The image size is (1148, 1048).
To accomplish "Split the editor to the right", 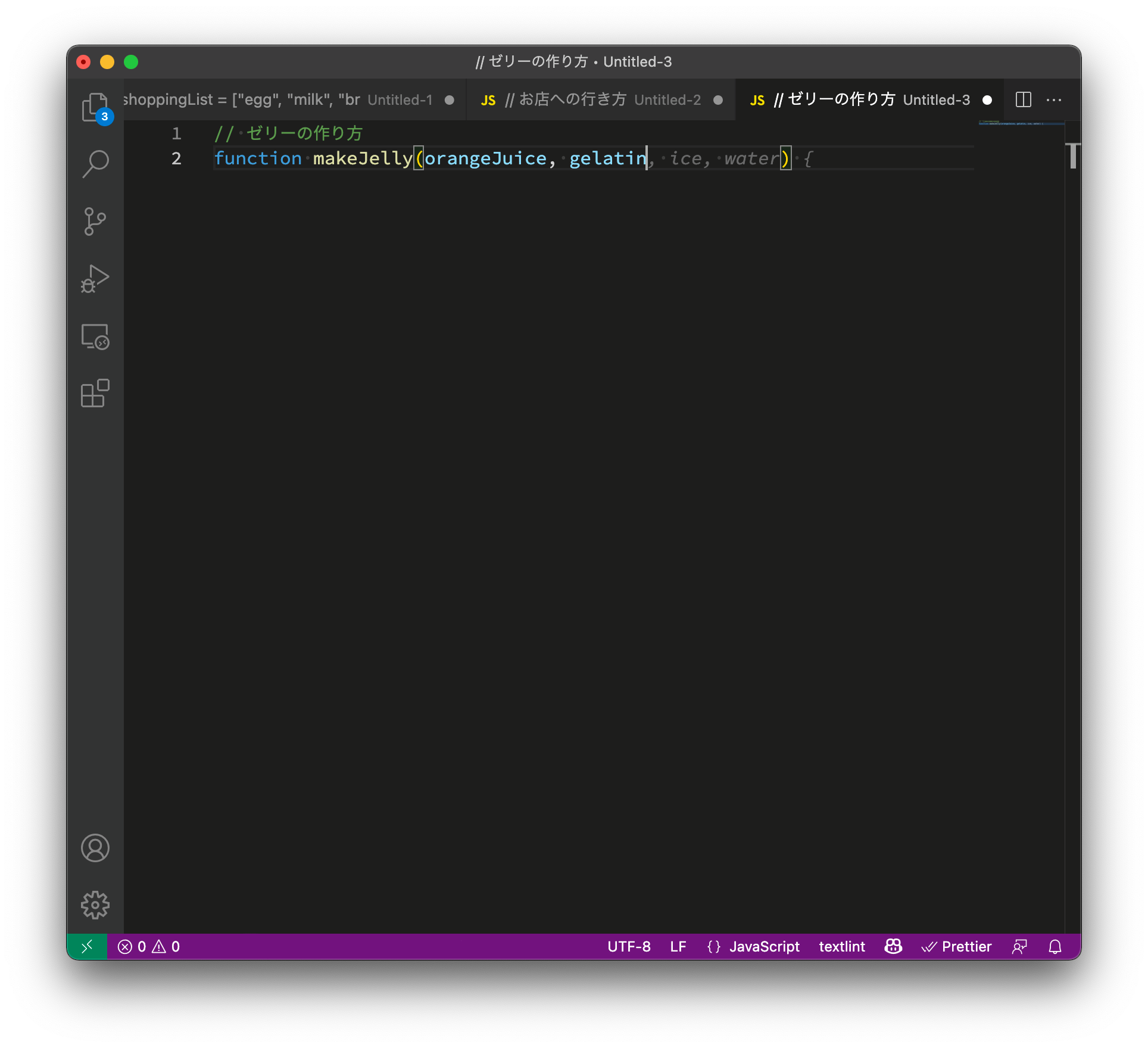I will coord(1023,99).
